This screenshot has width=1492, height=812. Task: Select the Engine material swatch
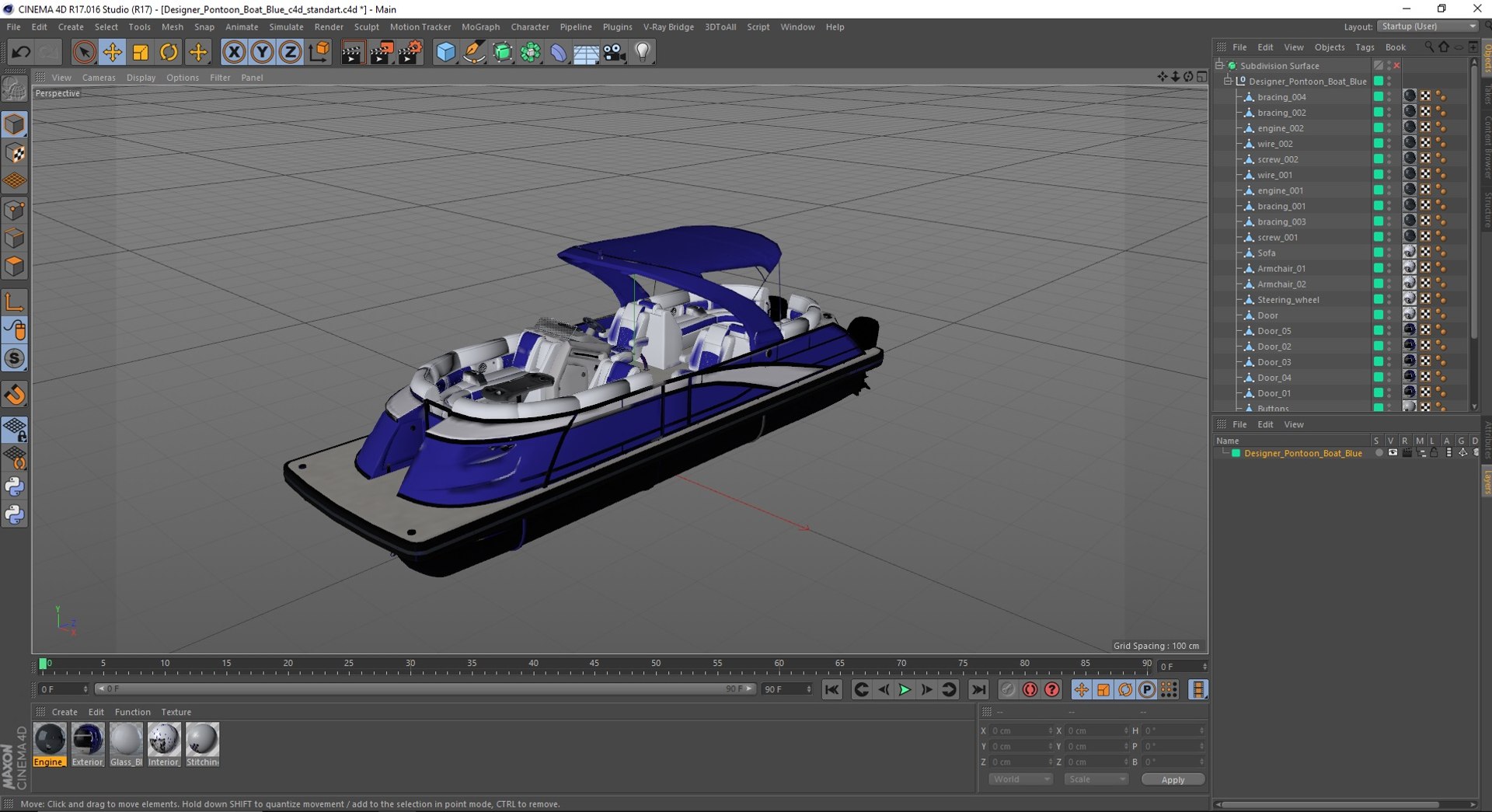click(50, 744)
